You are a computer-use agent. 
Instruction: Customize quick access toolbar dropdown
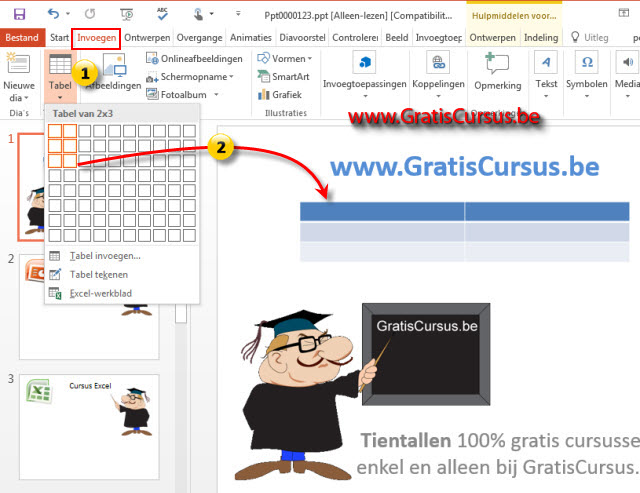[238, 14]
